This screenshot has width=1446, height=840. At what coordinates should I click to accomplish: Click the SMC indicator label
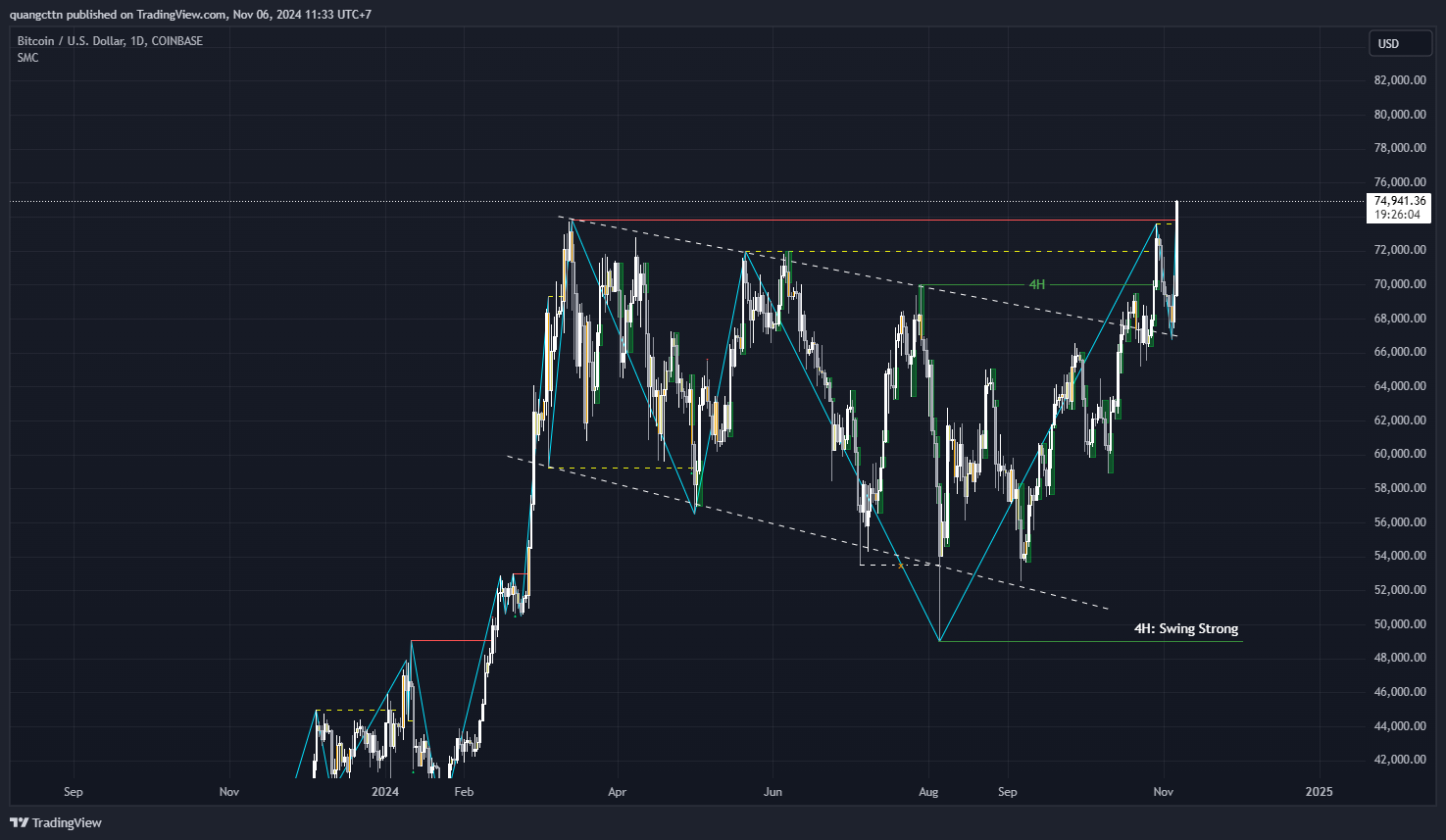point(27,58)
